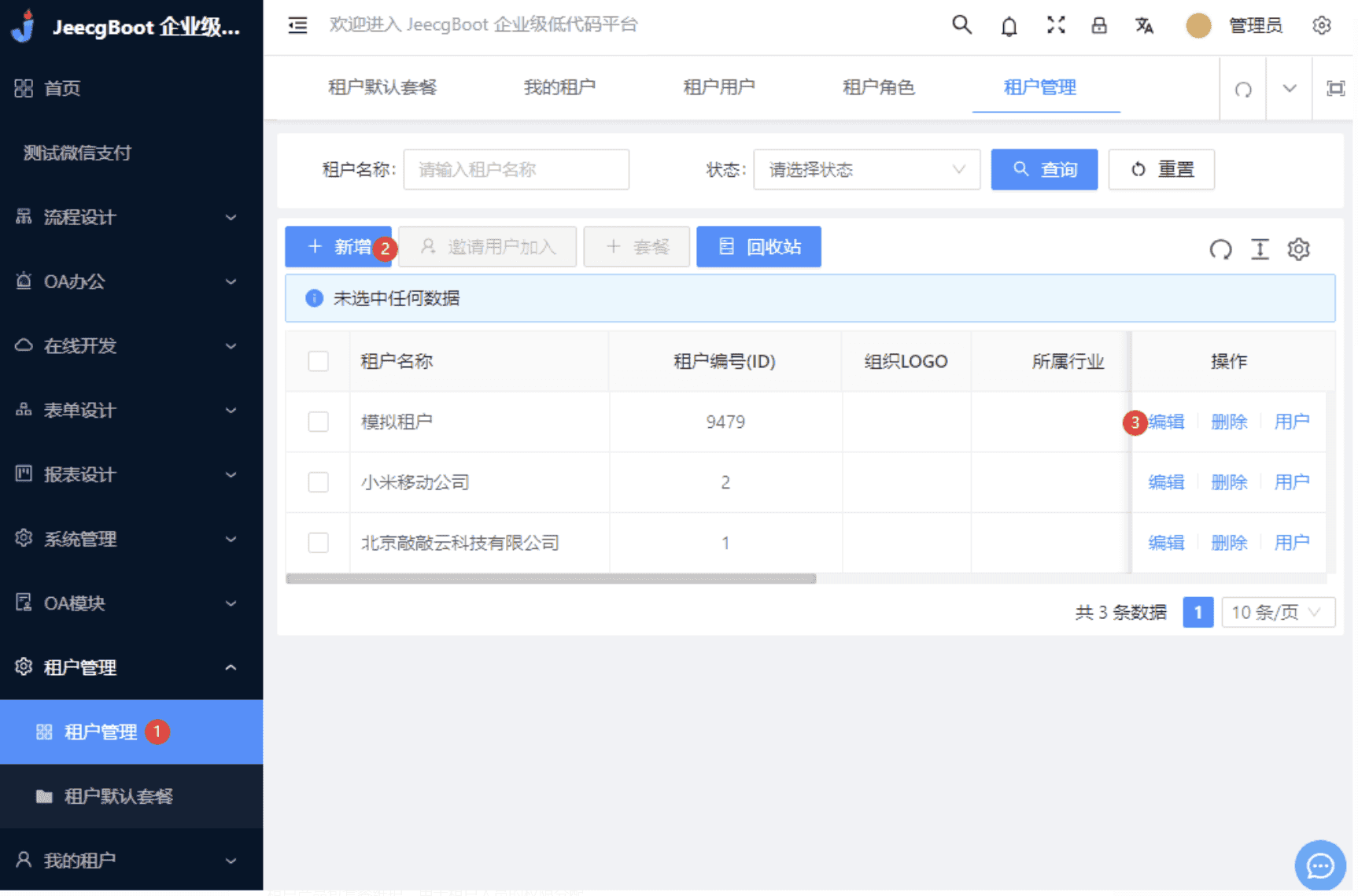Viewport: 1358px width, 896px height.
Task: Switch to the 租户角色 tab
Action: pos(879,87)
